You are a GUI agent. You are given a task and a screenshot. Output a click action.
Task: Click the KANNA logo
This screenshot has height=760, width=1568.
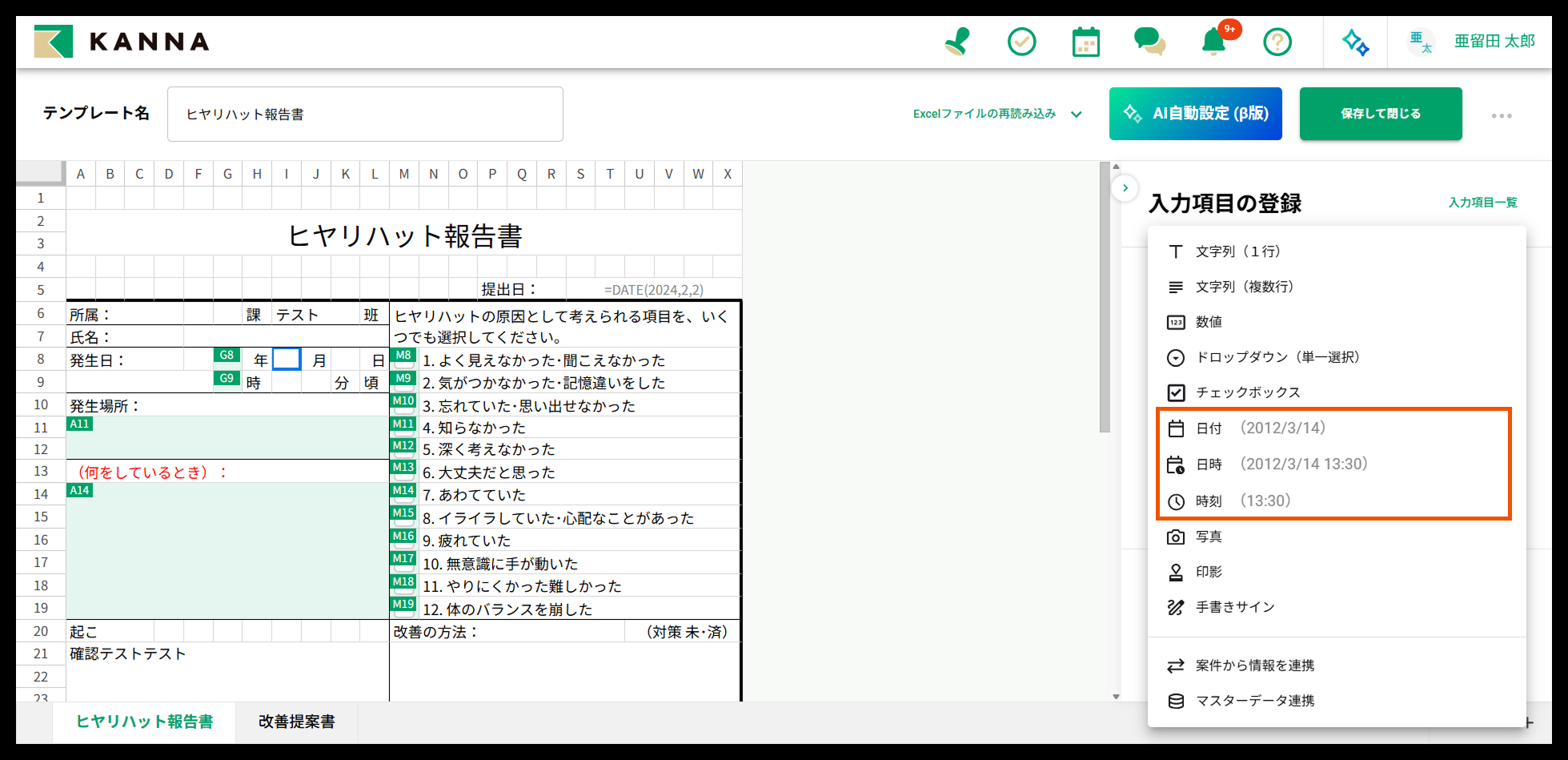coord(122,42)
